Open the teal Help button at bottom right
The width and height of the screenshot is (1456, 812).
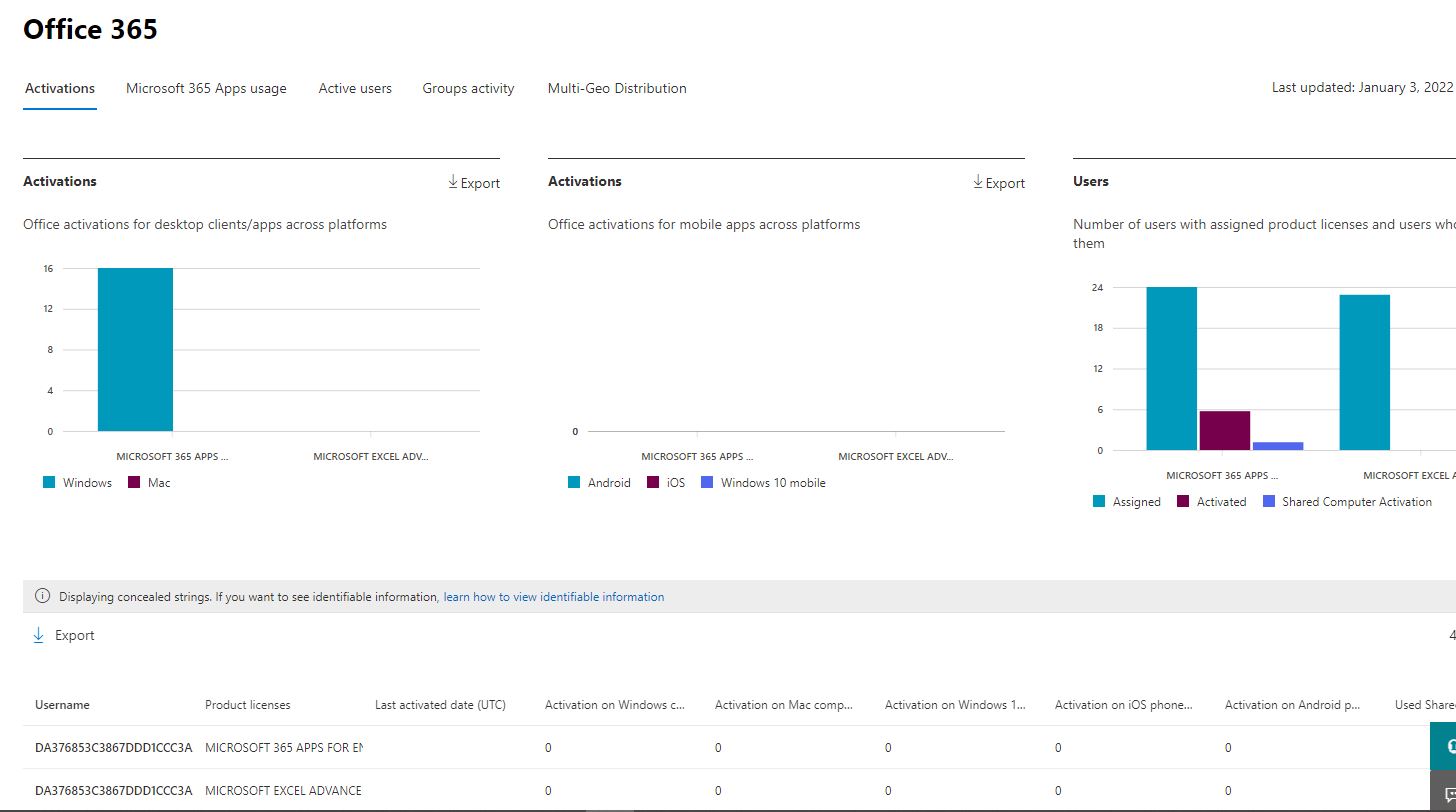(x=1450, y=746)
